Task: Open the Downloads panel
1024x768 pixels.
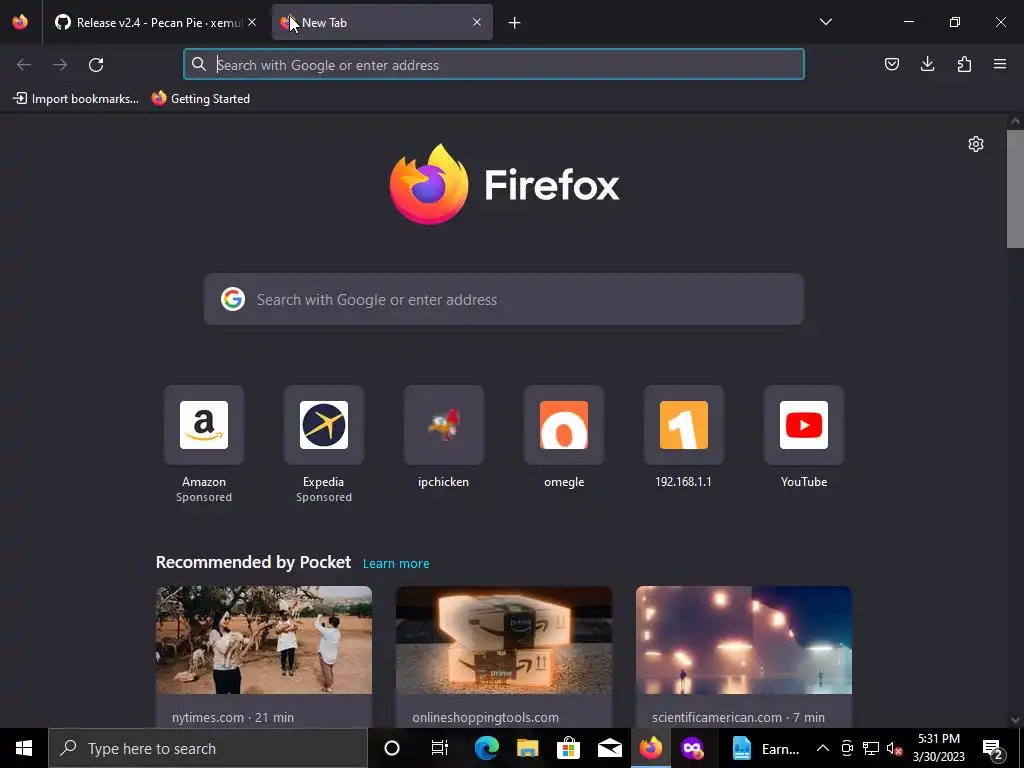Action: coord(927,64)
